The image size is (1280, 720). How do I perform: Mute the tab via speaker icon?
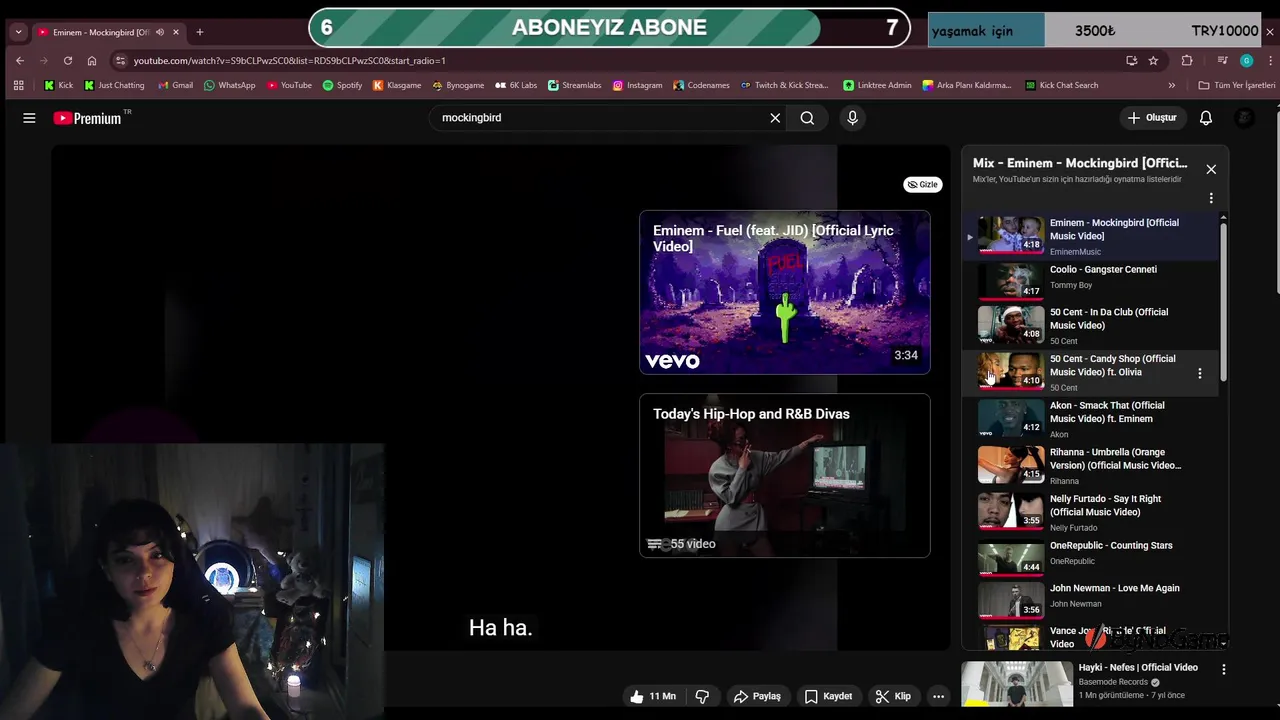point(159,32)
